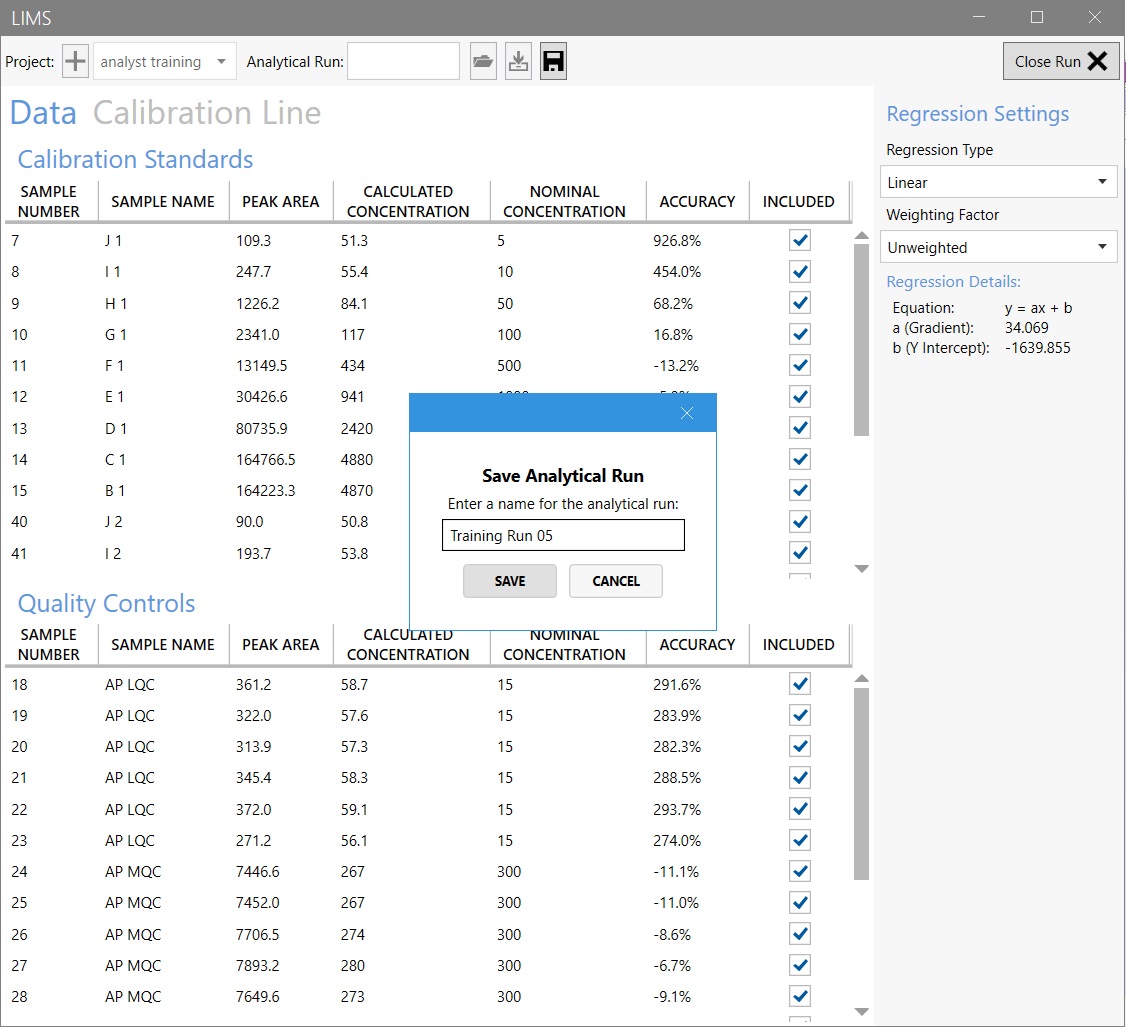The height and width of the screenshot is (1027, 1126).
Task: Toggle Included for sample F 1
Action: pyautogui.click(x=799, y=365)
